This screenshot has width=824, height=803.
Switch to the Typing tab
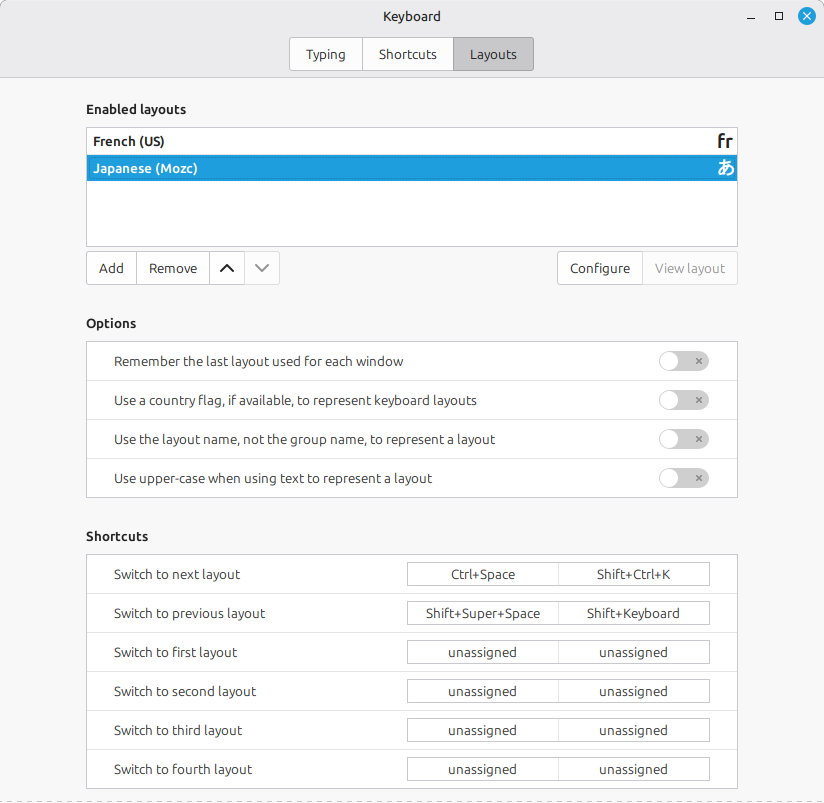(x=326, y=54)
